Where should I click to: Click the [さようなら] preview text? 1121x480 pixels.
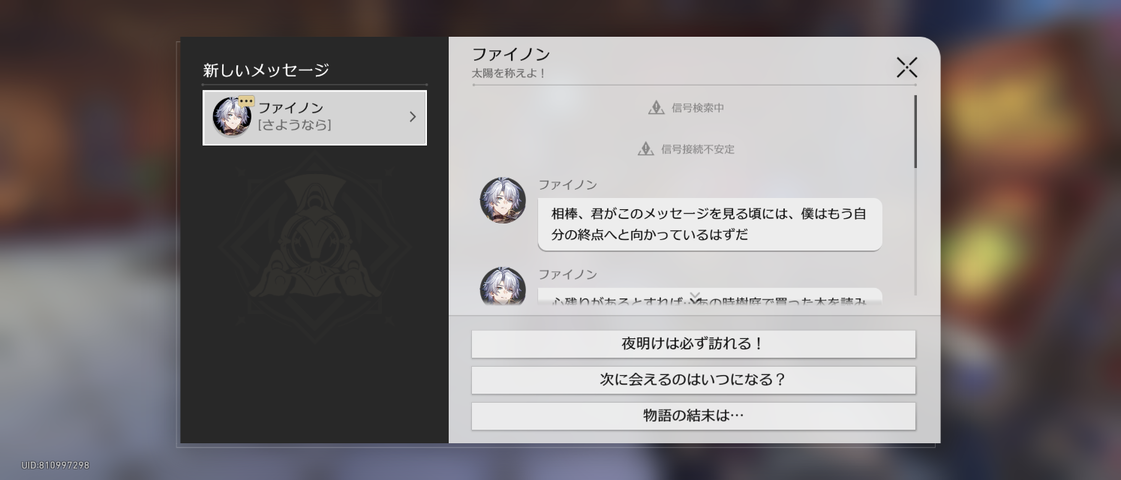[294, 125]
